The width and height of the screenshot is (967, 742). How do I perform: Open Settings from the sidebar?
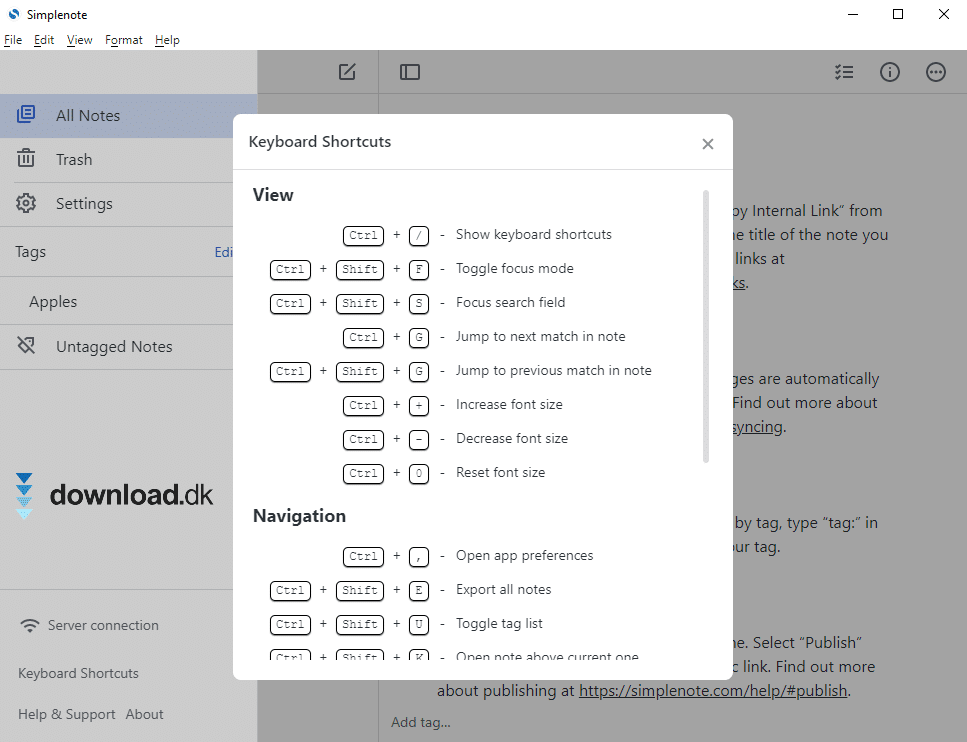84,203
